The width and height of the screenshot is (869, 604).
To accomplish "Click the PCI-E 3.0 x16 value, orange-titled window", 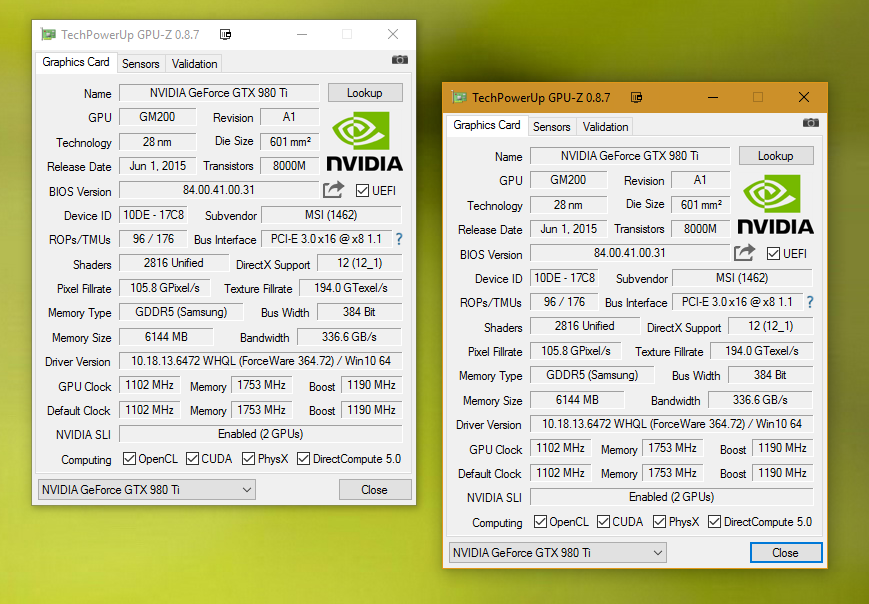I will [737, 302].
